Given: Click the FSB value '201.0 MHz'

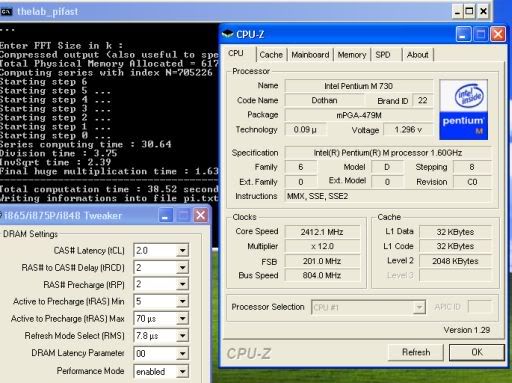Looking at the screenshot, I should coord(322,261).
